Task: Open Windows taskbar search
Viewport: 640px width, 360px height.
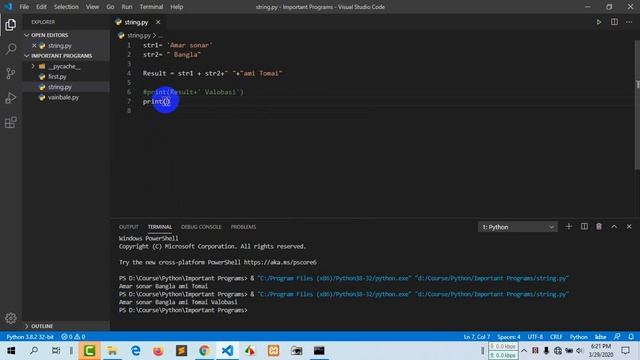Action: [34, 351]
